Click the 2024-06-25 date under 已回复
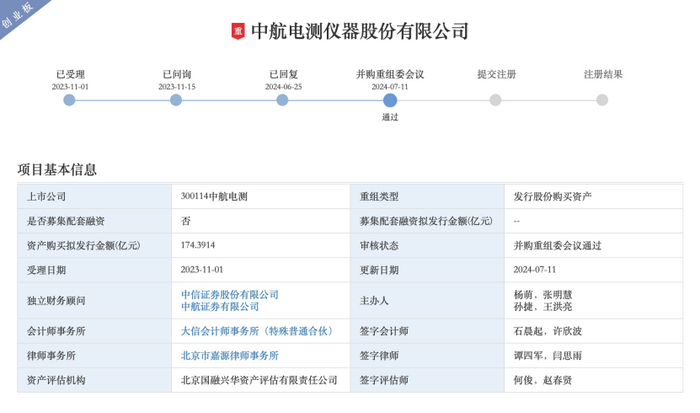 [x=283, y=87]
